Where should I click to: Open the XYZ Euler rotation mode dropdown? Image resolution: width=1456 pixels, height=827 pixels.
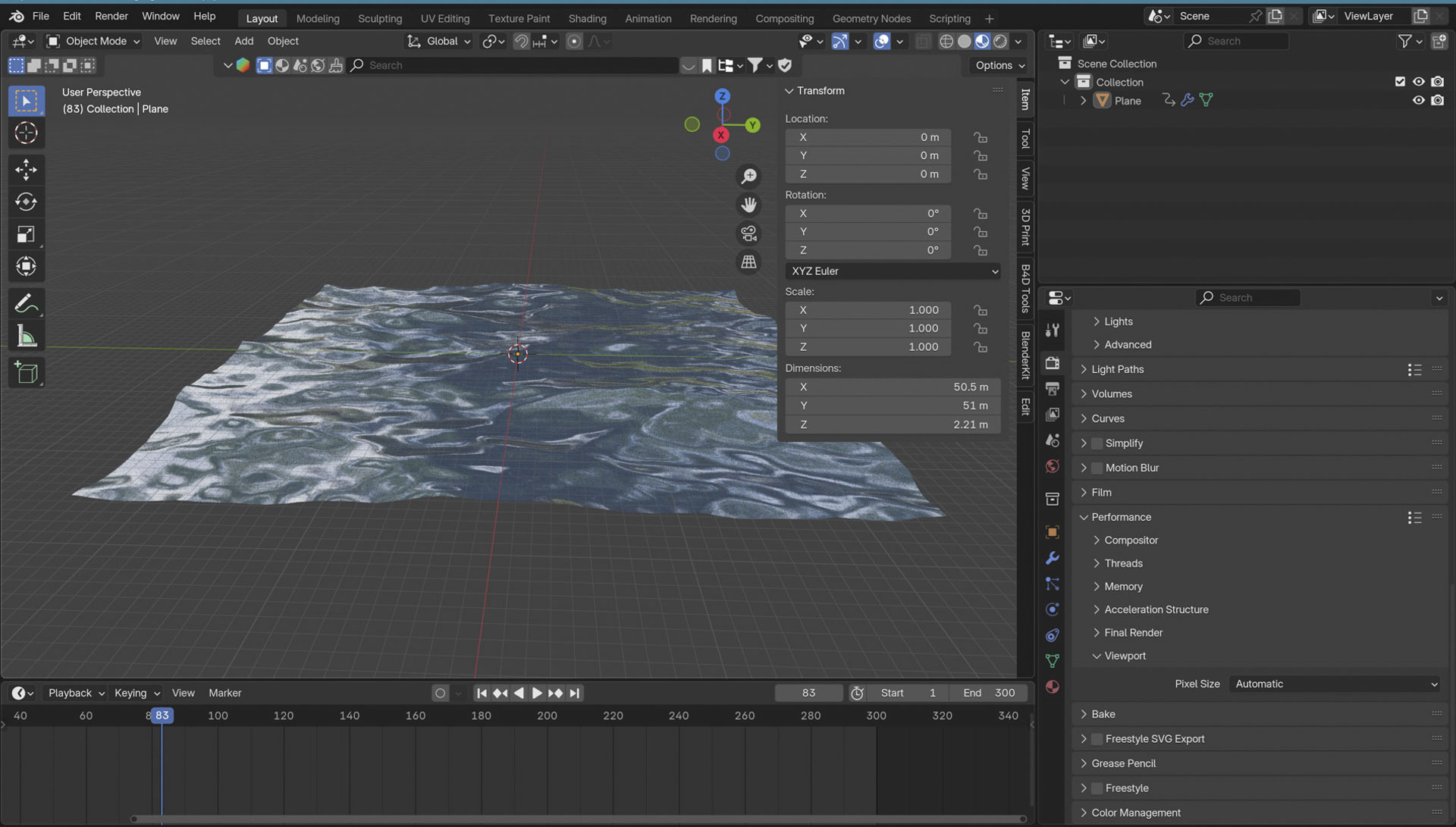[893, 271]
